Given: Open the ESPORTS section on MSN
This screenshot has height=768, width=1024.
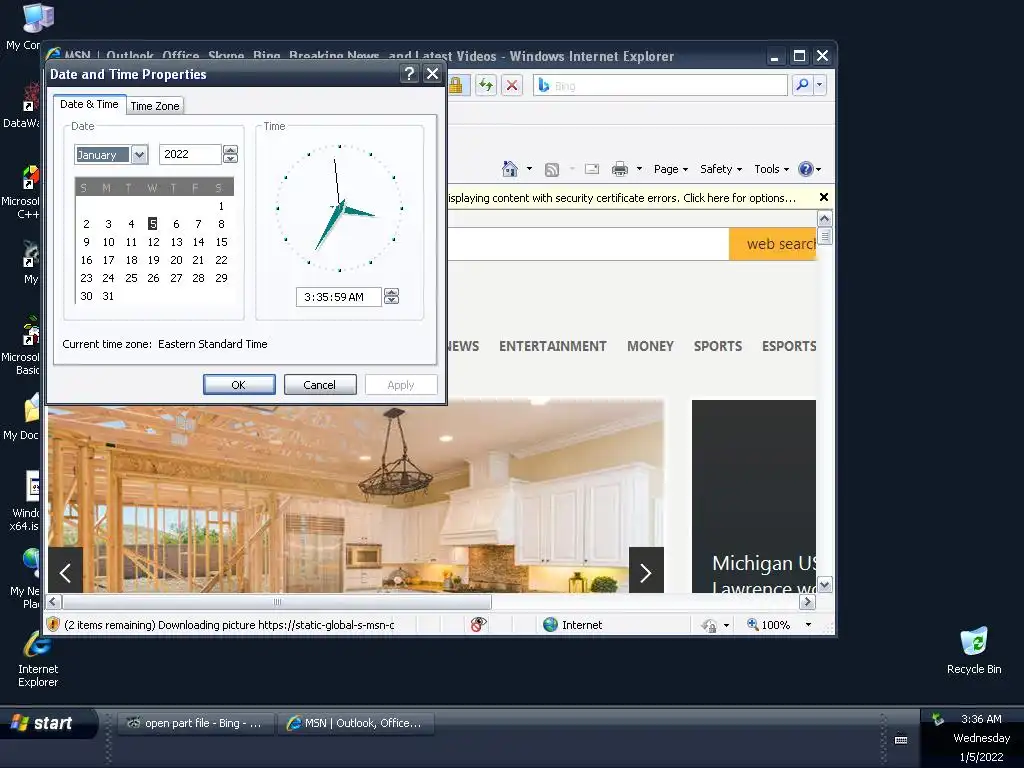Looking at the screenshot, I should [x=789, y=346].
